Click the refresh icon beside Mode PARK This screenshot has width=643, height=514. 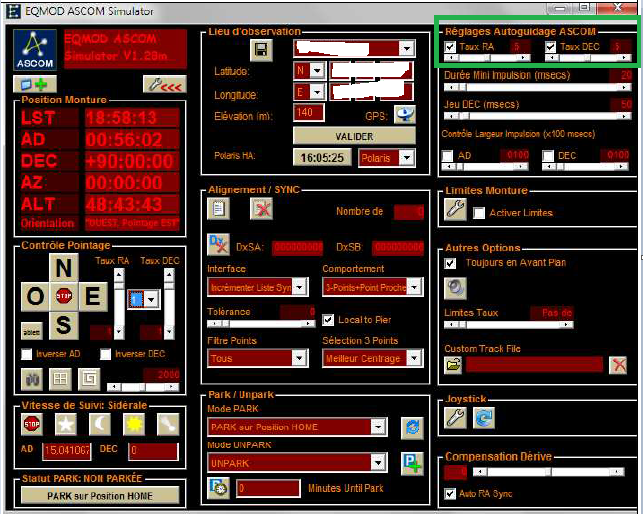(412, 428)
